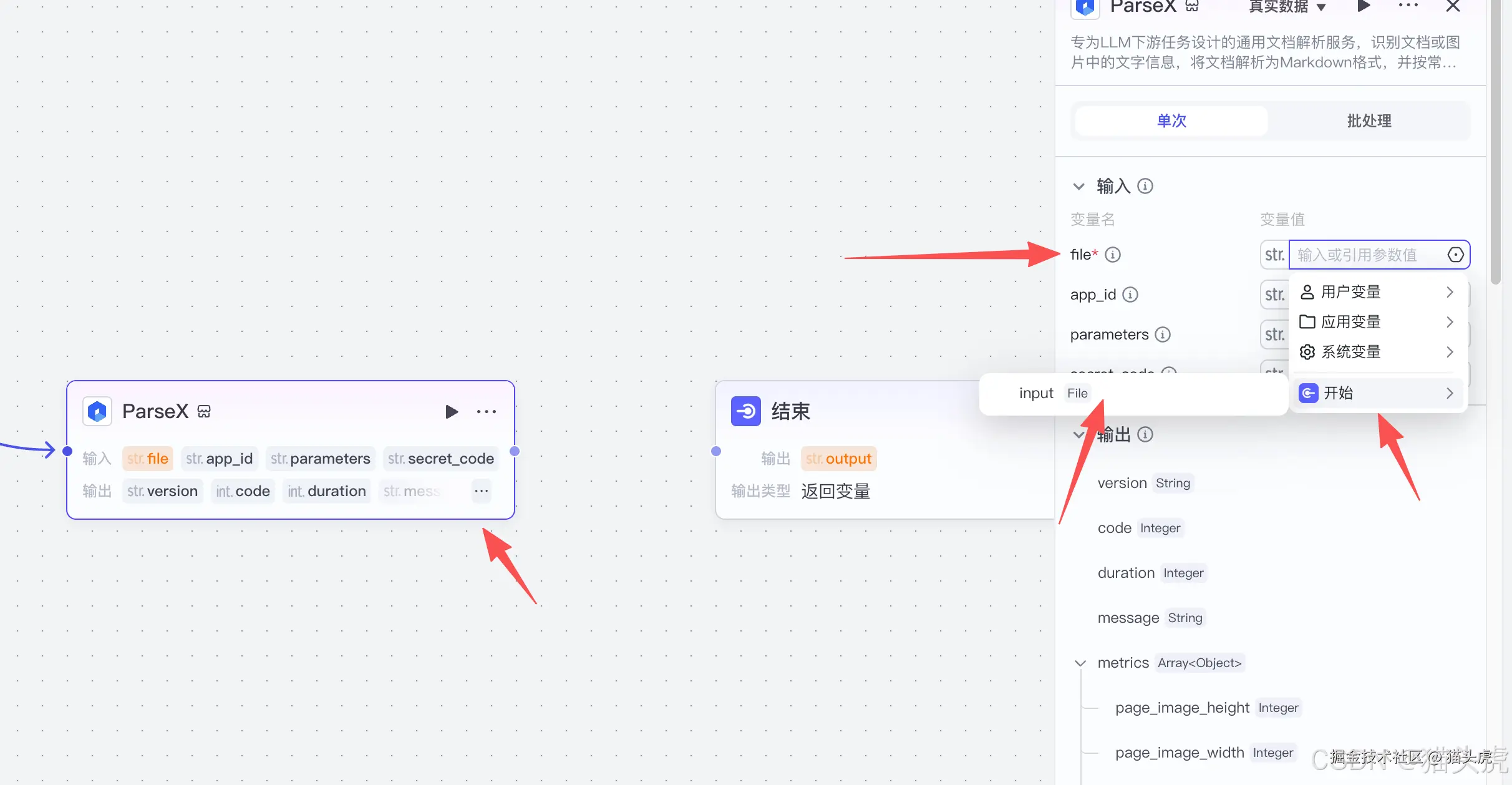This screenshot has height=785, width=1512.
Task: Click info icon beside app_id
Action: click(x=1130, y=295)
